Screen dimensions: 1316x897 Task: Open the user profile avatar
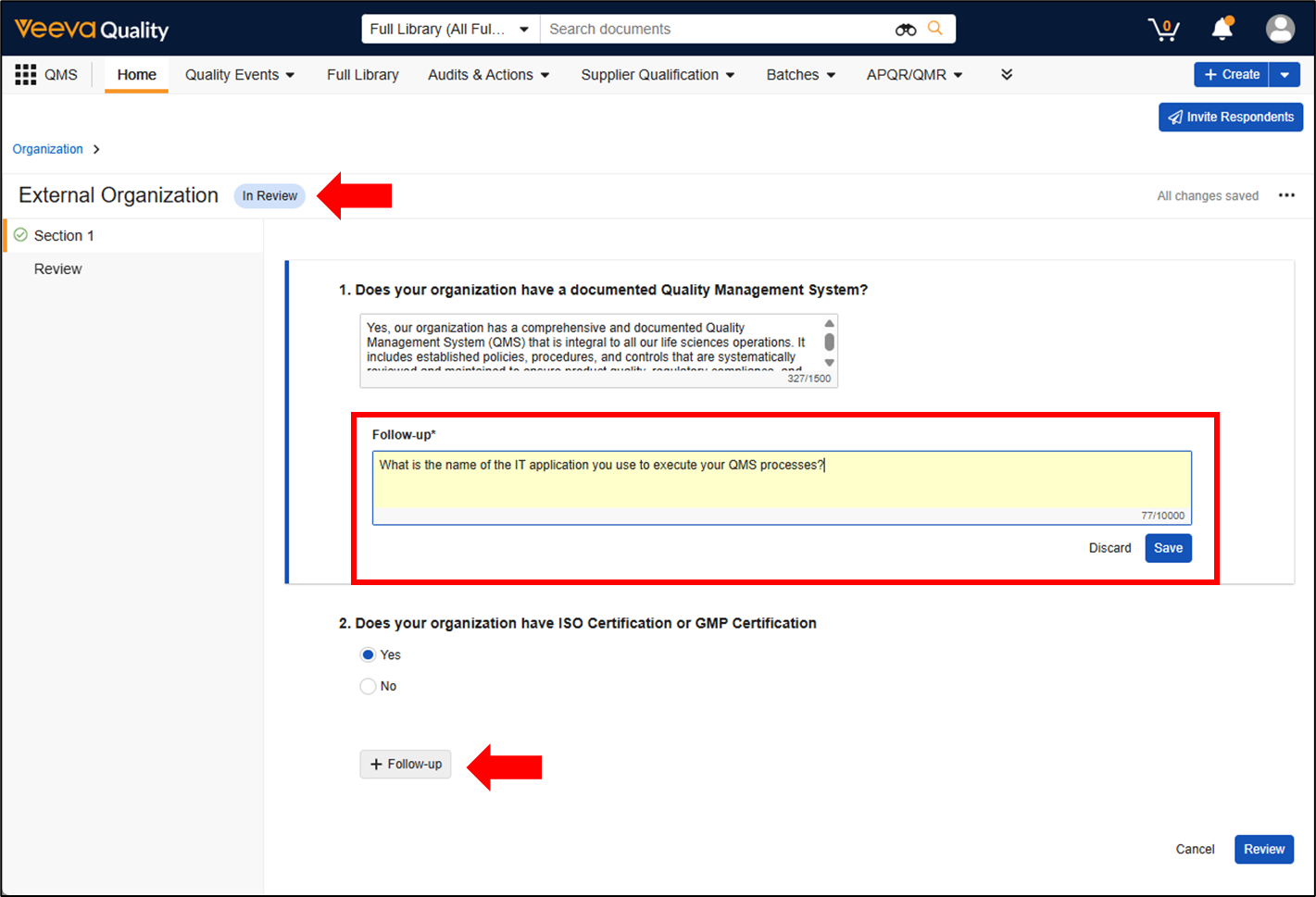coord(1280,30)
